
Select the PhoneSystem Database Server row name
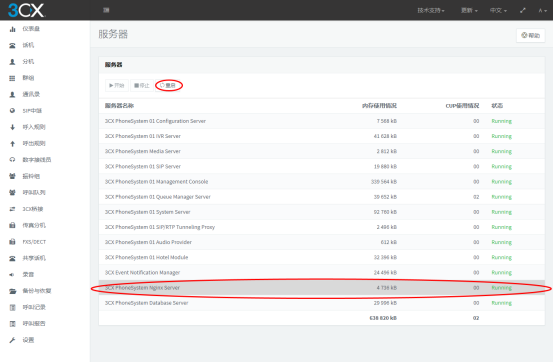pyautogui.click(x=146, y=303)
